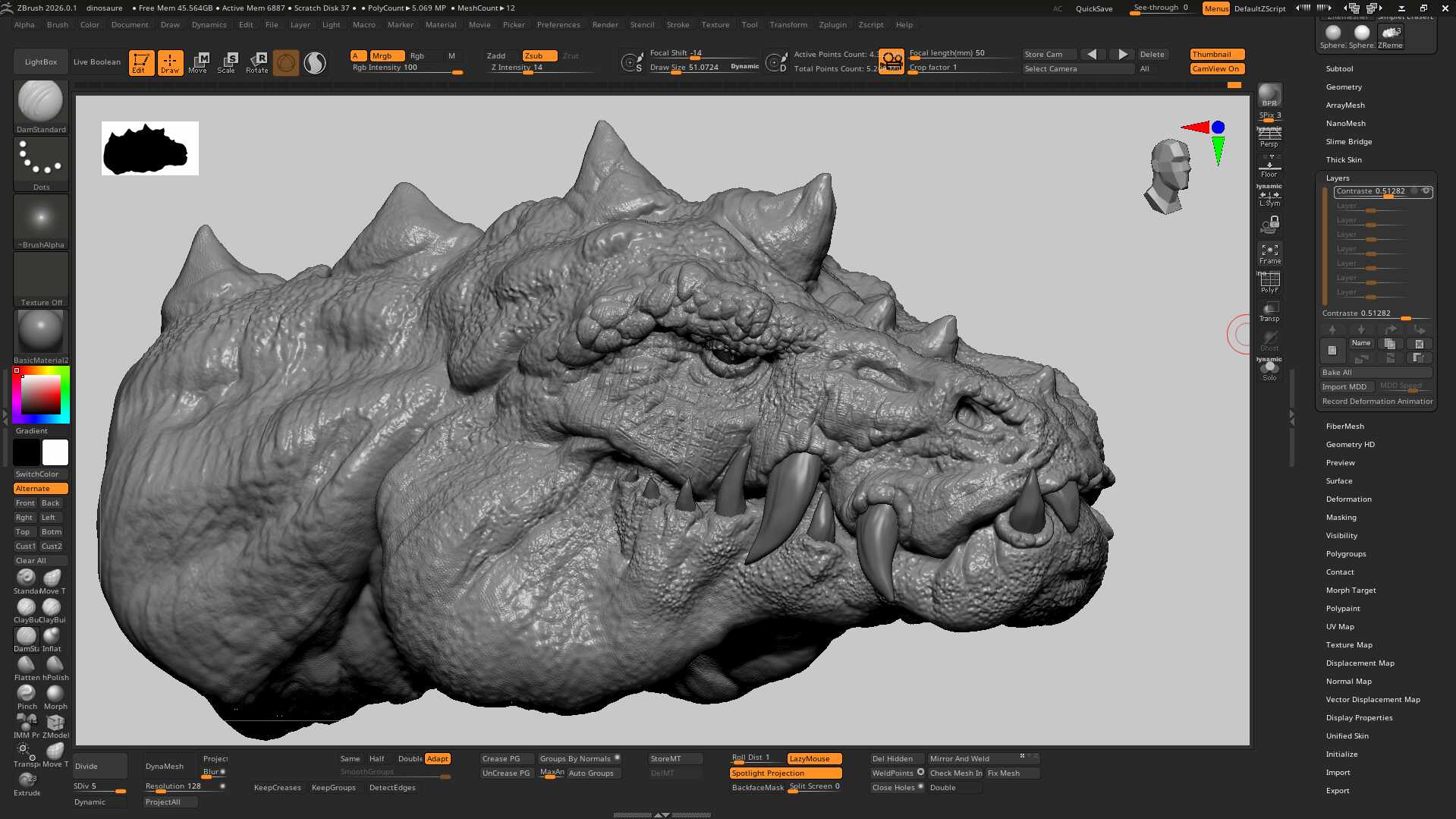Image resolution: width=1456 pixels, height=819 pixels.
Task: Open the Preferences menu
Action: pyautogui.click(x=558, y=24)
